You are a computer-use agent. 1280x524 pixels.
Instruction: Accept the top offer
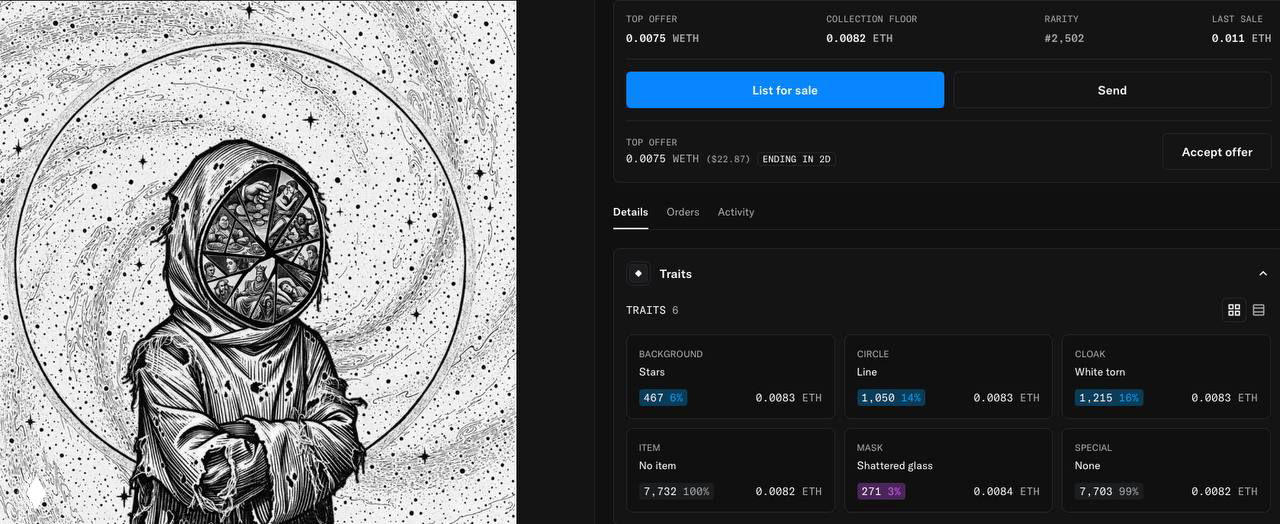1216,152
